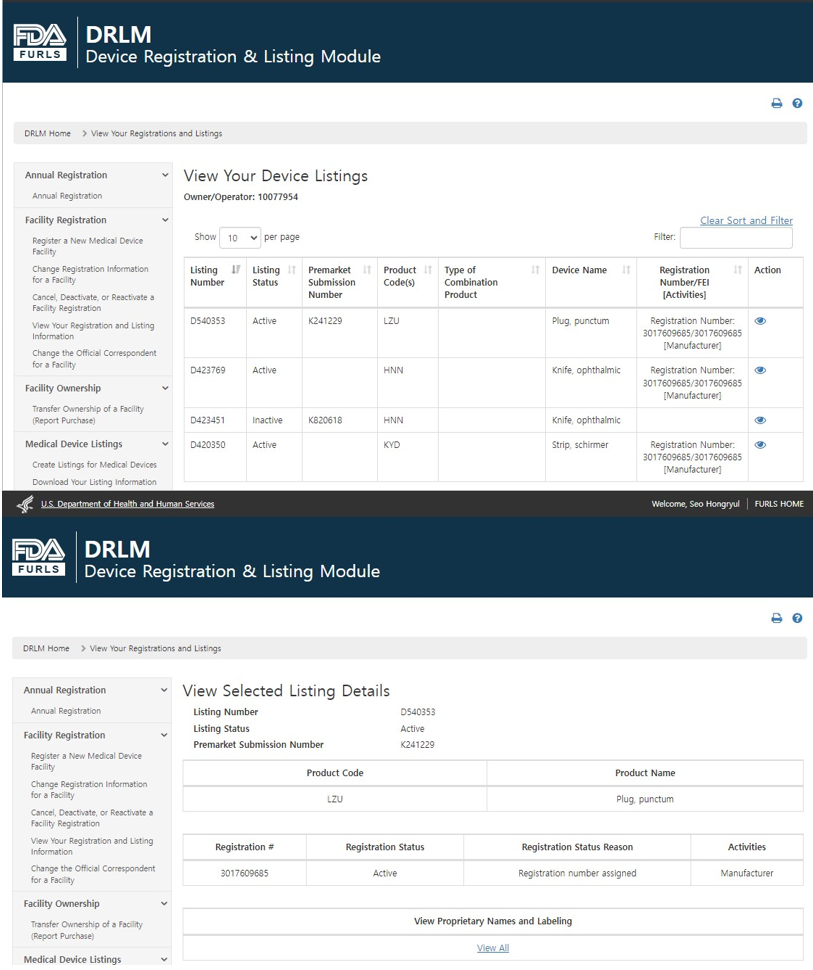This screenshot has width=813, height=970.
Task: Click the Filter text field
Action: click(736, 238)
